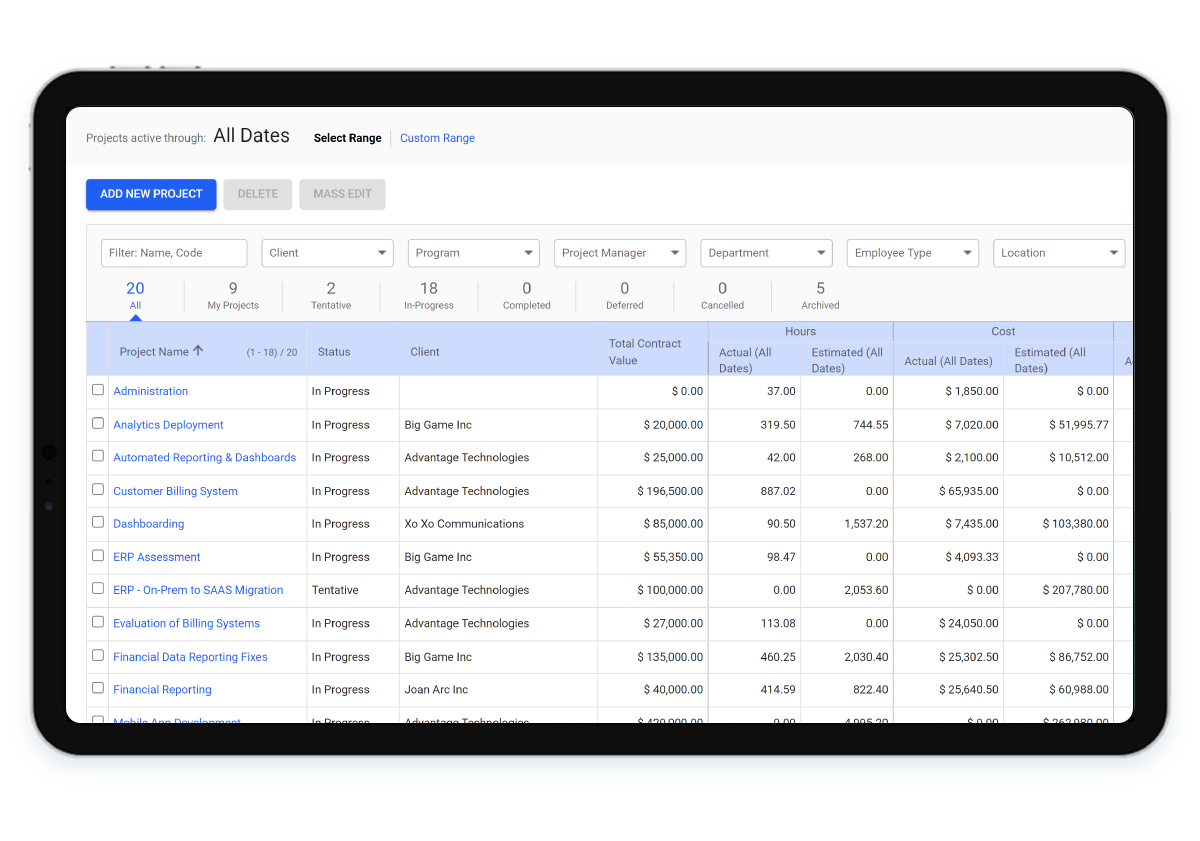Open Automated Reporting & Dashboards project
Screen dimensions: 1200x841
point(205,457)
